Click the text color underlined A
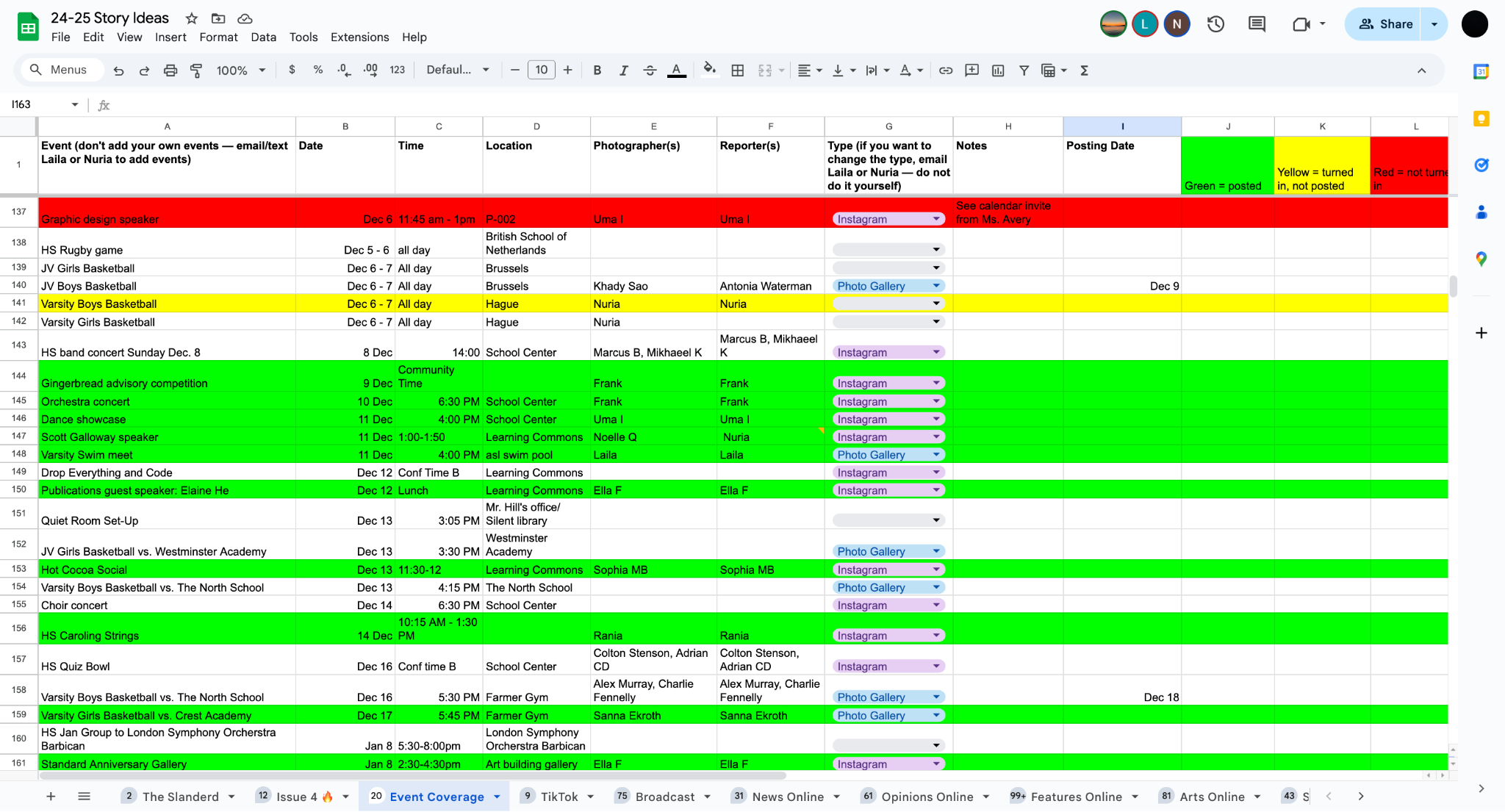Screen dimensions: 1505x812 (676, 71)
